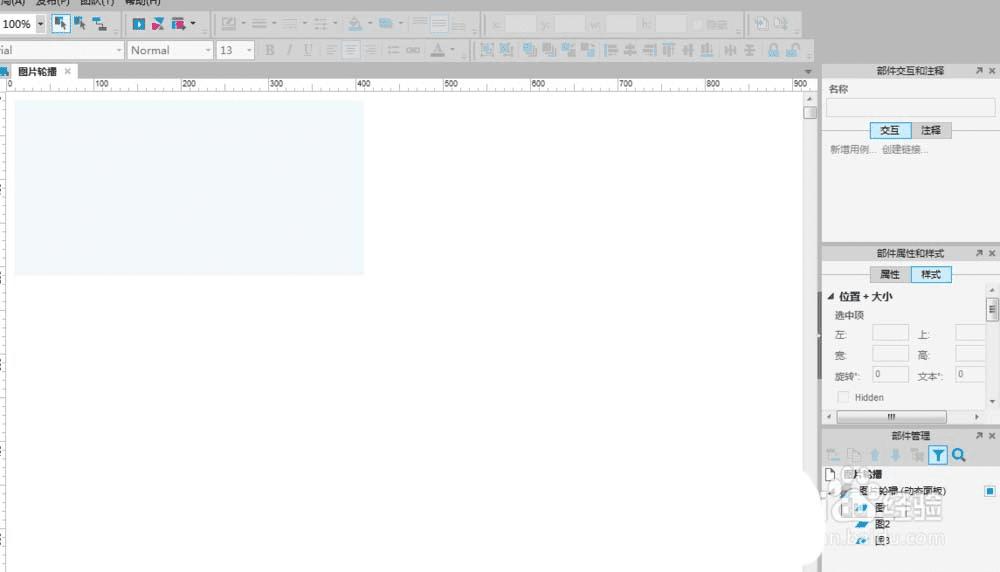
Task: Click the 左 position input field
Action: pos(890,333)
